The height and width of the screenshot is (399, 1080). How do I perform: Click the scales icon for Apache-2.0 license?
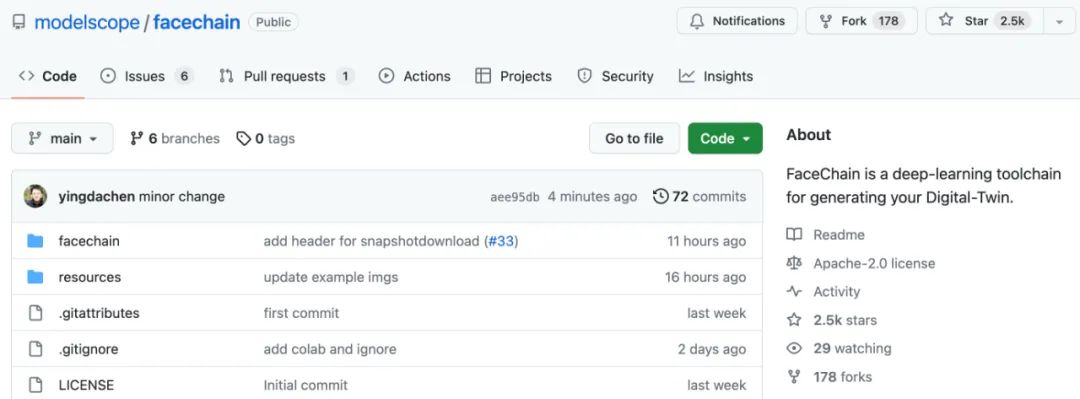click(794, 263)
